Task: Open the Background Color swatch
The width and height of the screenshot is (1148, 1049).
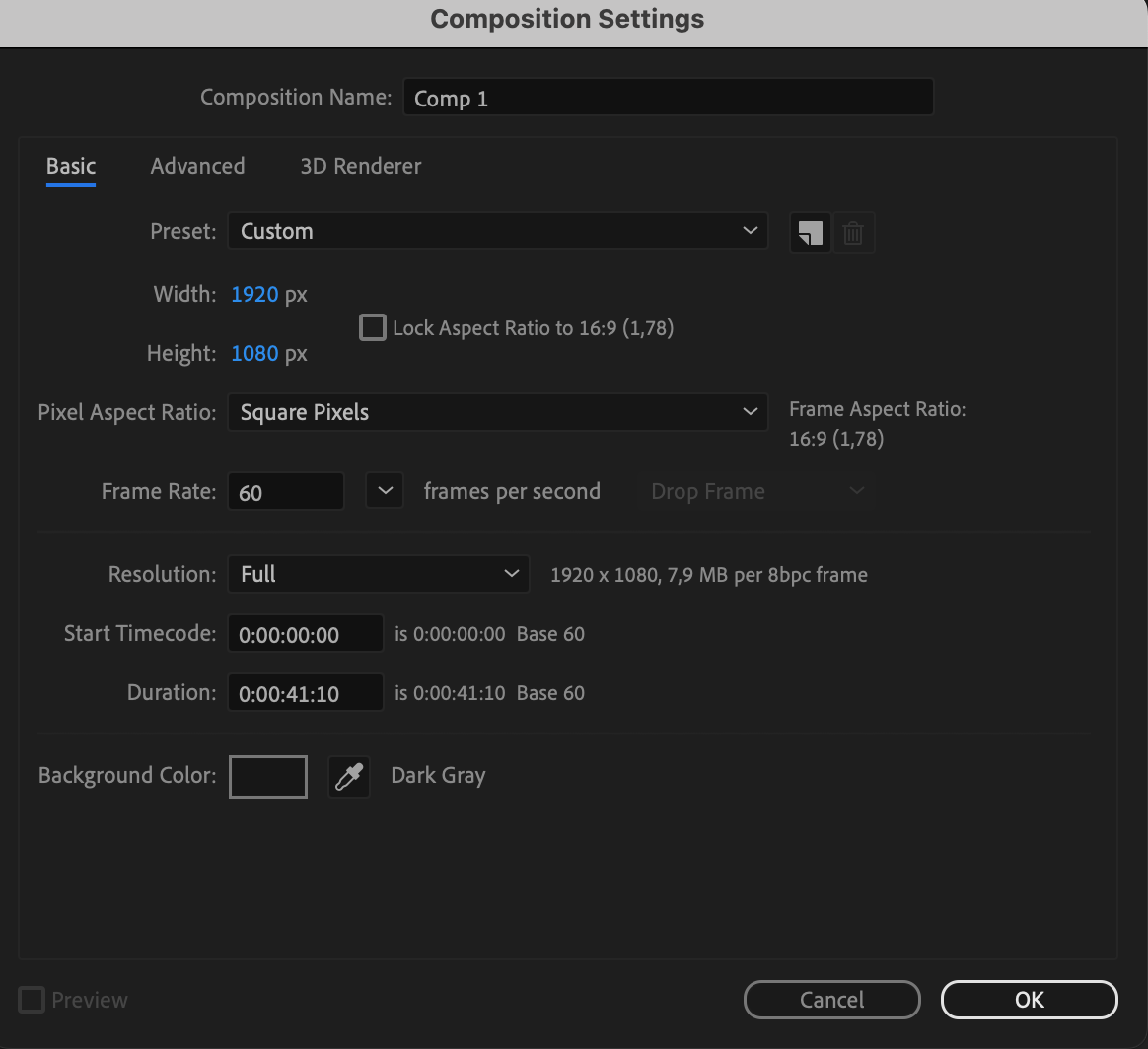Action: click(x=268, y=777)
